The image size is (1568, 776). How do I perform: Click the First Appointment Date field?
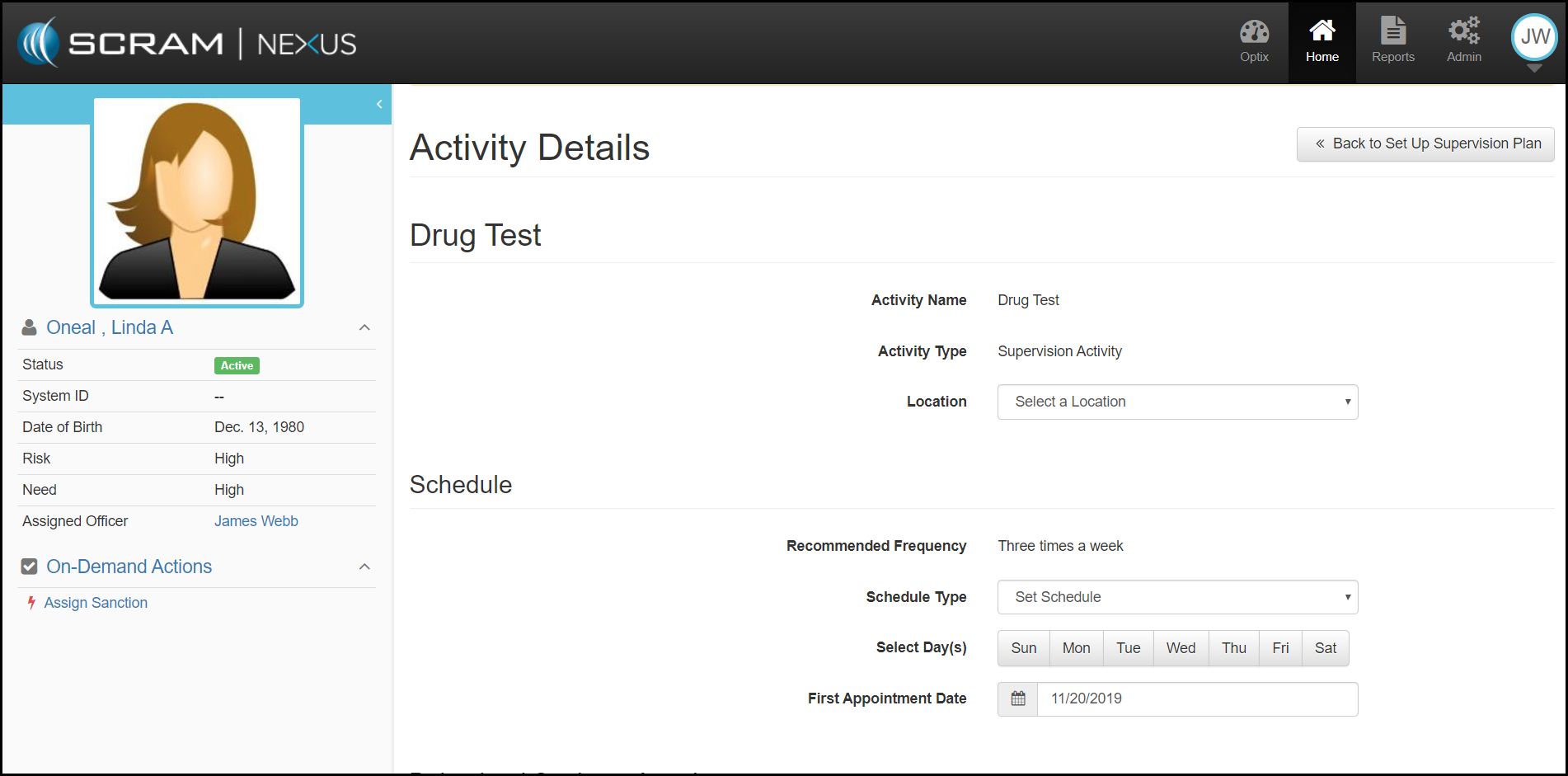1196,698
